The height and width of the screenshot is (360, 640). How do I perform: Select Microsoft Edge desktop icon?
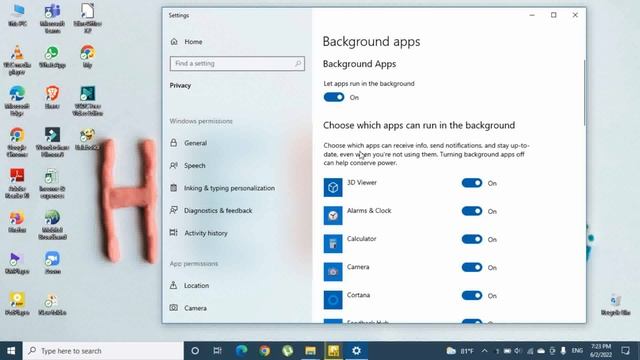tap(17, 101)
